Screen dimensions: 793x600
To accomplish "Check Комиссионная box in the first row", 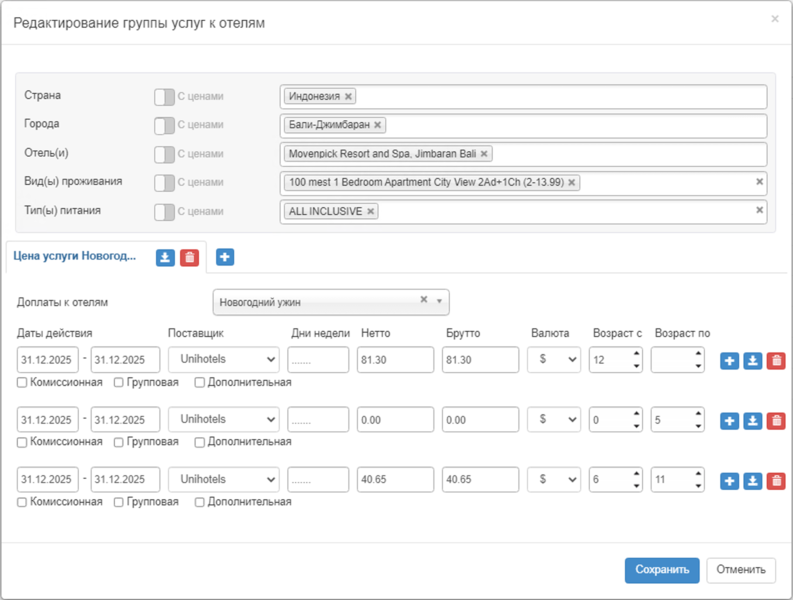I will coord(22,382).
